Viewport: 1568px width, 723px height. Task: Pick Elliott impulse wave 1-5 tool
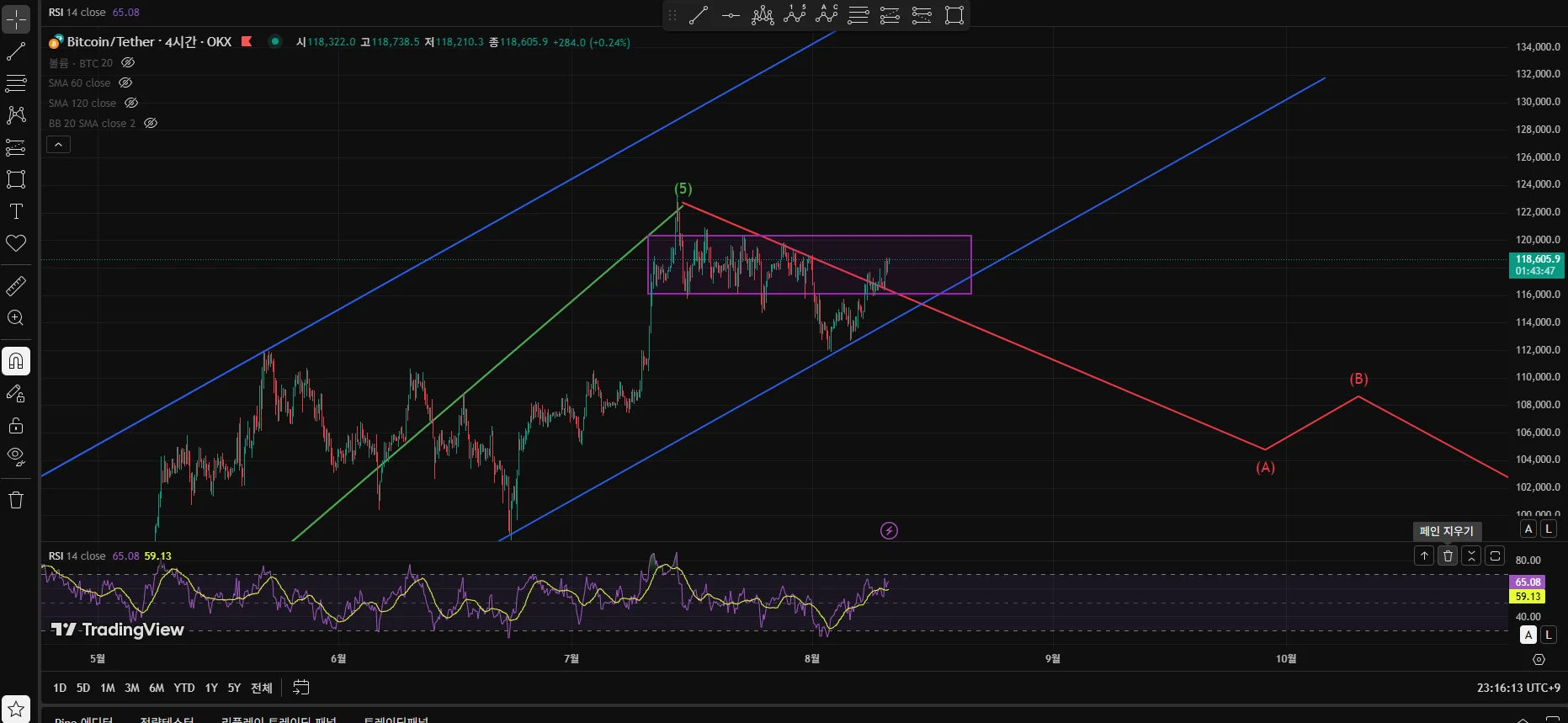[795, 15]
